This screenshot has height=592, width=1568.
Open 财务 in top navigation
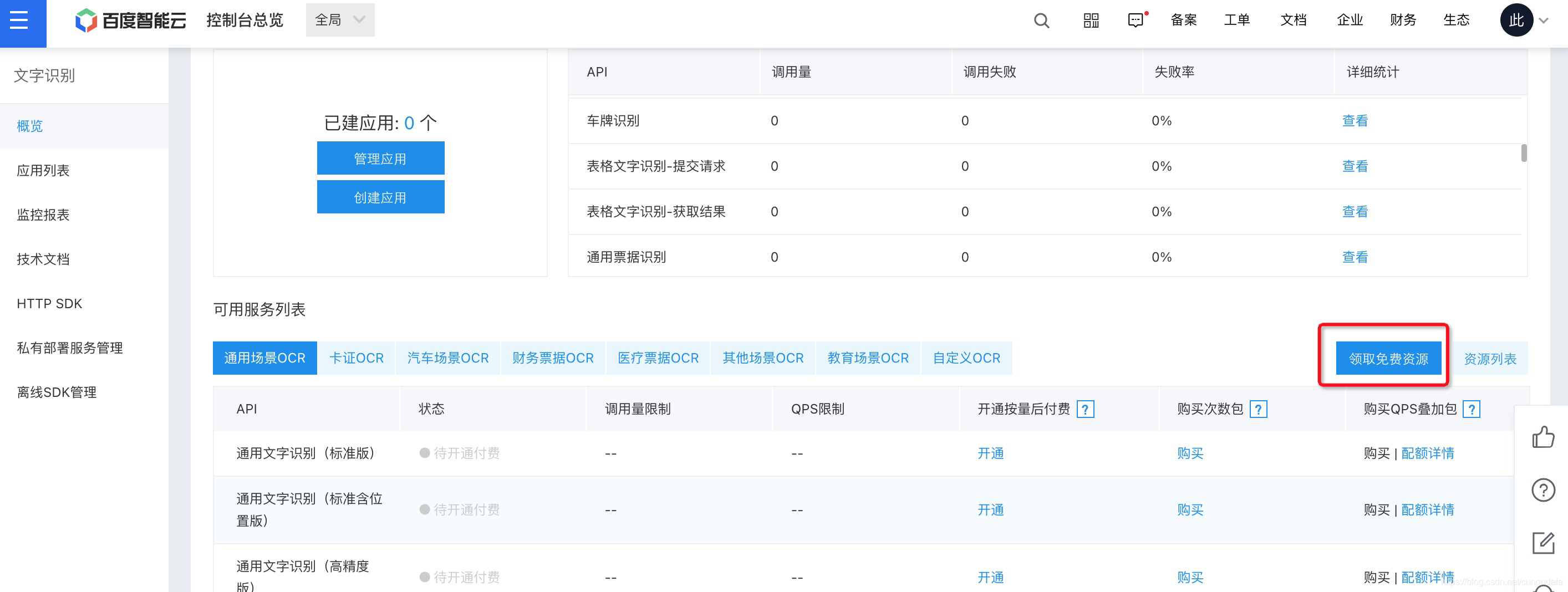[x=1402, y=20]
